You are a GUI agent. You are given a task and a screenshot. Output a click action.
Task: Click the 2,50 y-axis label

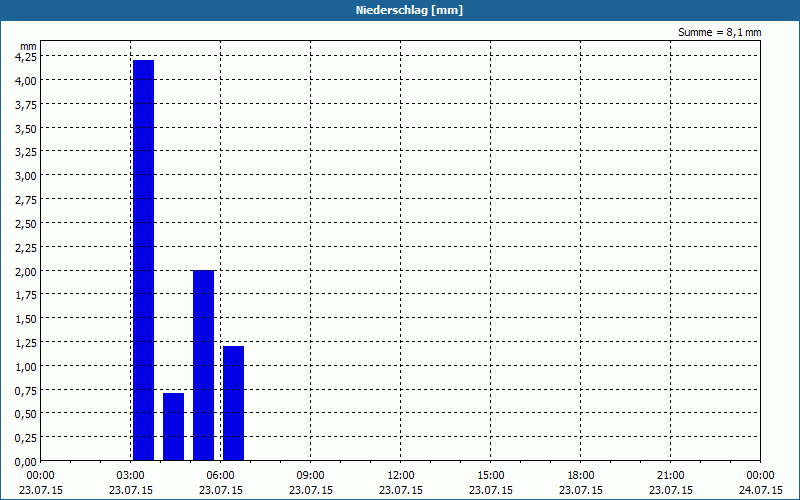pyautogui.click(x=26, y=223)
